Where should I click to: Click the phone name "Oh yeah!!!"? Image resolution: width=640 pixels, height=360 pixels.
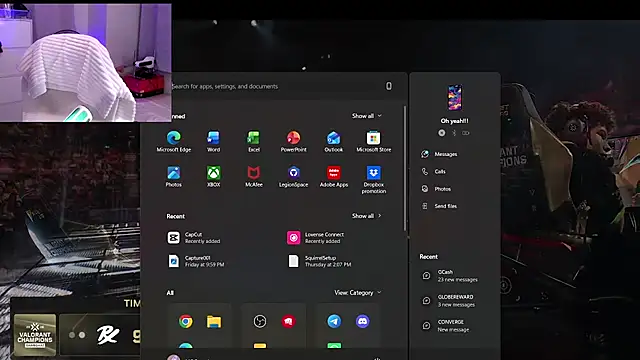[455, 121]
